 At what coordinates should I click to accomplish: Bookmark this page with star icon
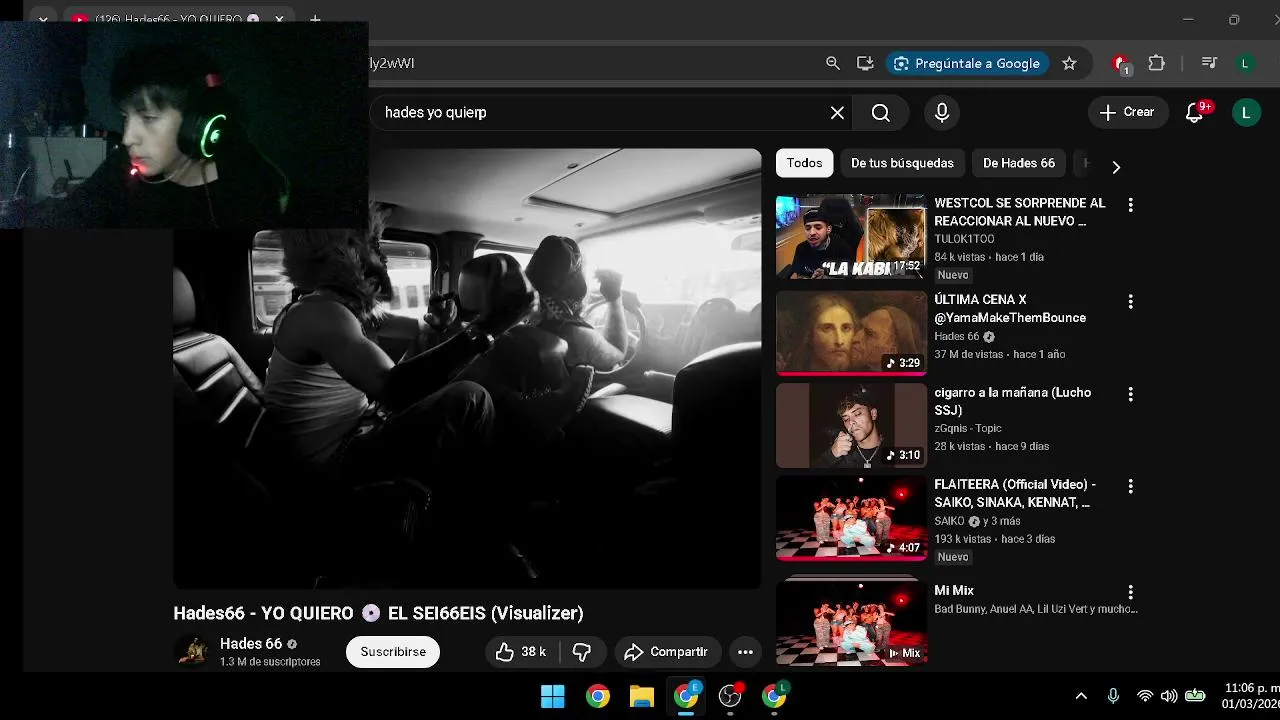(x=1069, y=63)
